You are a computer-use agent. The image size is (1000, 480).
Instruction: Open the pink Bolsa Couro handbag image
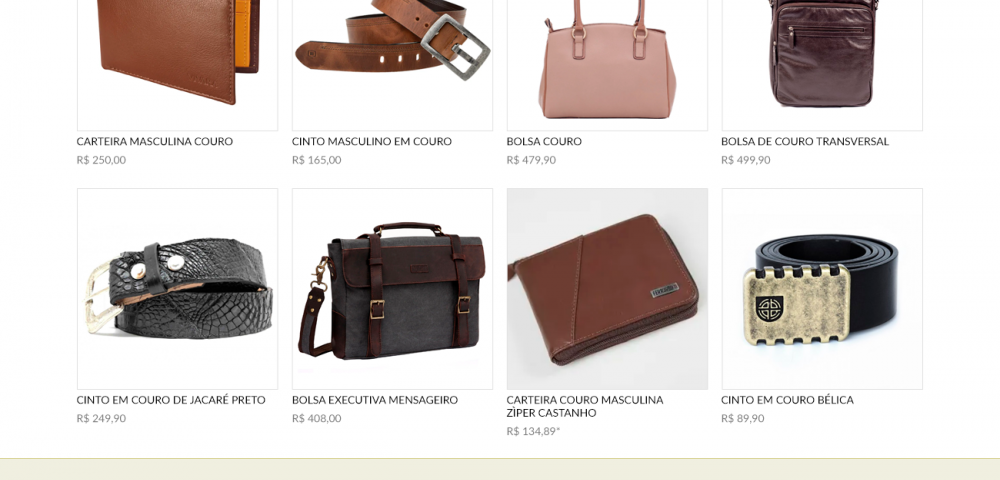pyautogui.click(x=607, y=65)
